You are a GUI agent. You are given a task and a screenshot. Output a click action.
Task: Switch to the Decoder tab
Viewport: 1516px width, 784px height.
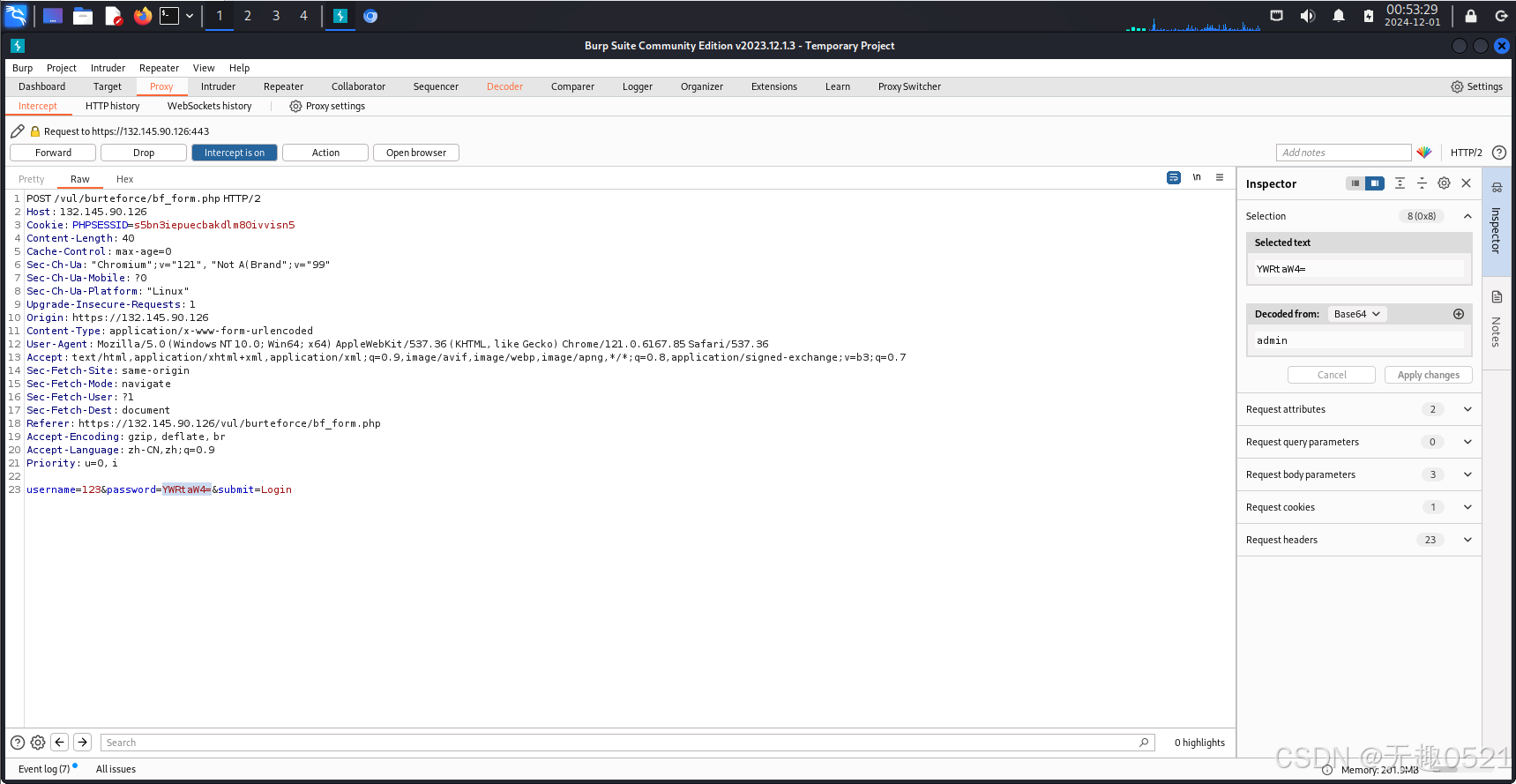point(504,86)
